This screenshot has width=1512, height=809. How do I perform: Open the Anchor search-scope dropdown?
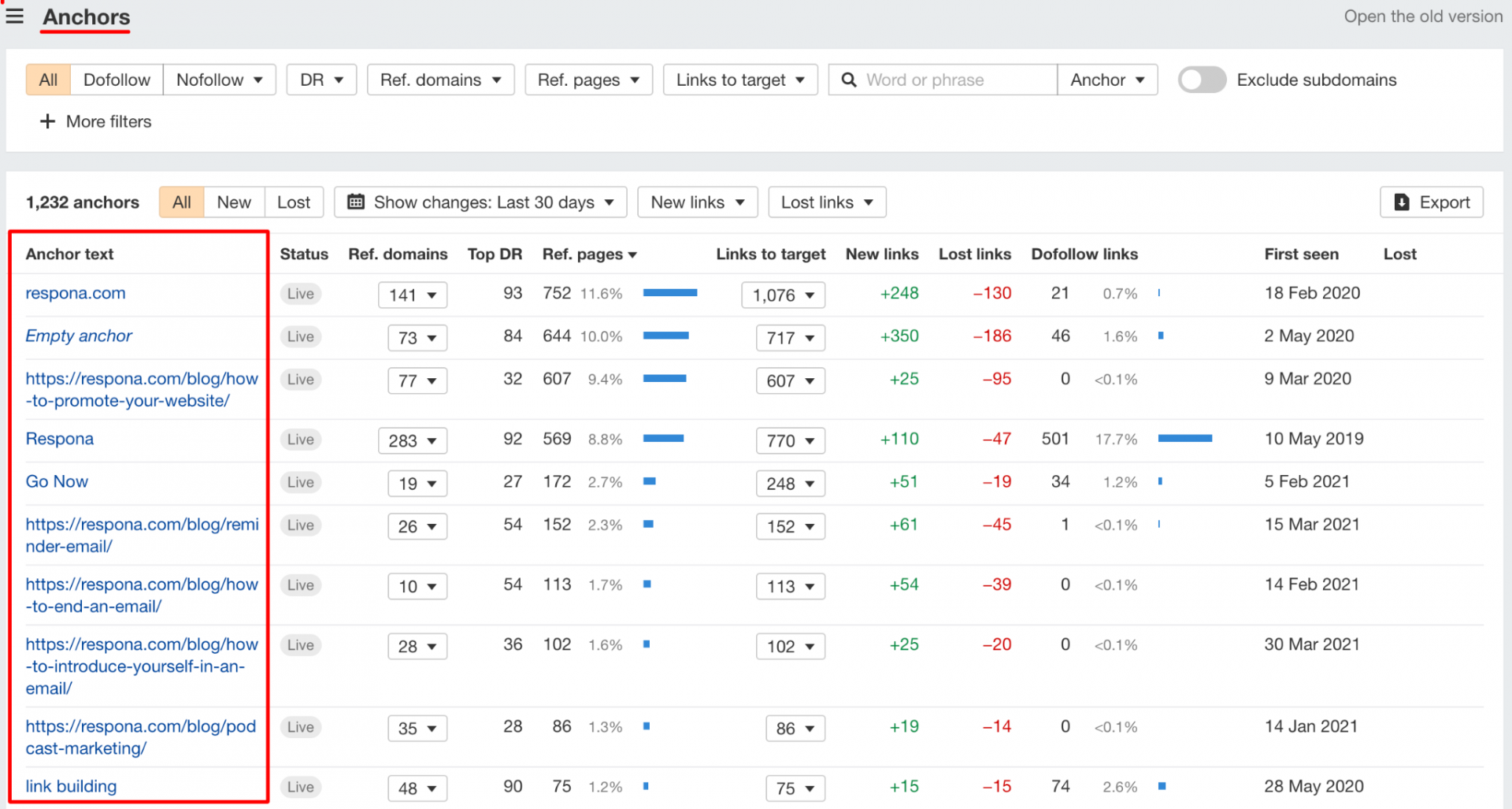tap(1107, 80)
